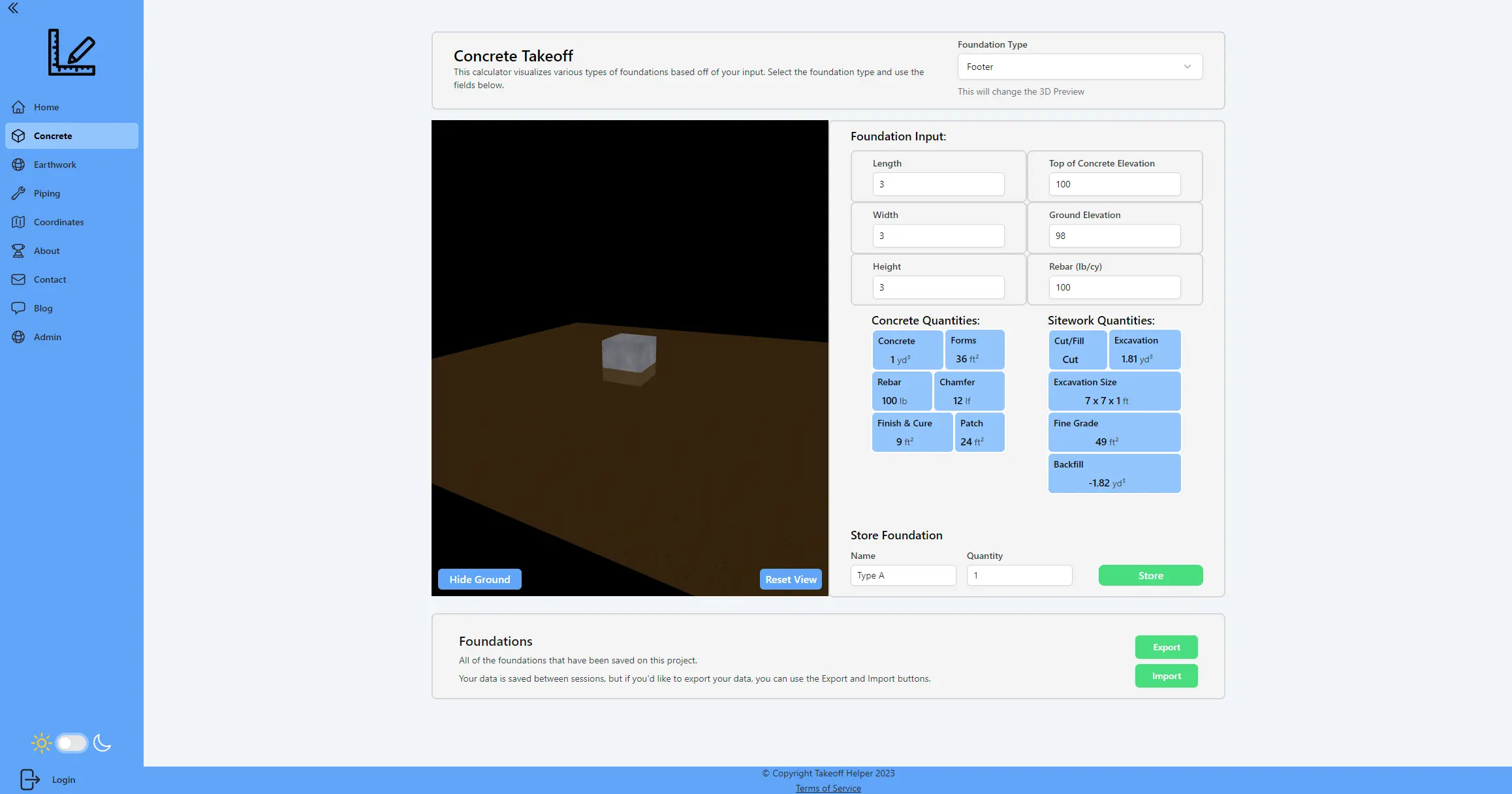
Task: Click the Contact envelope icon
Action: [18, 279]
